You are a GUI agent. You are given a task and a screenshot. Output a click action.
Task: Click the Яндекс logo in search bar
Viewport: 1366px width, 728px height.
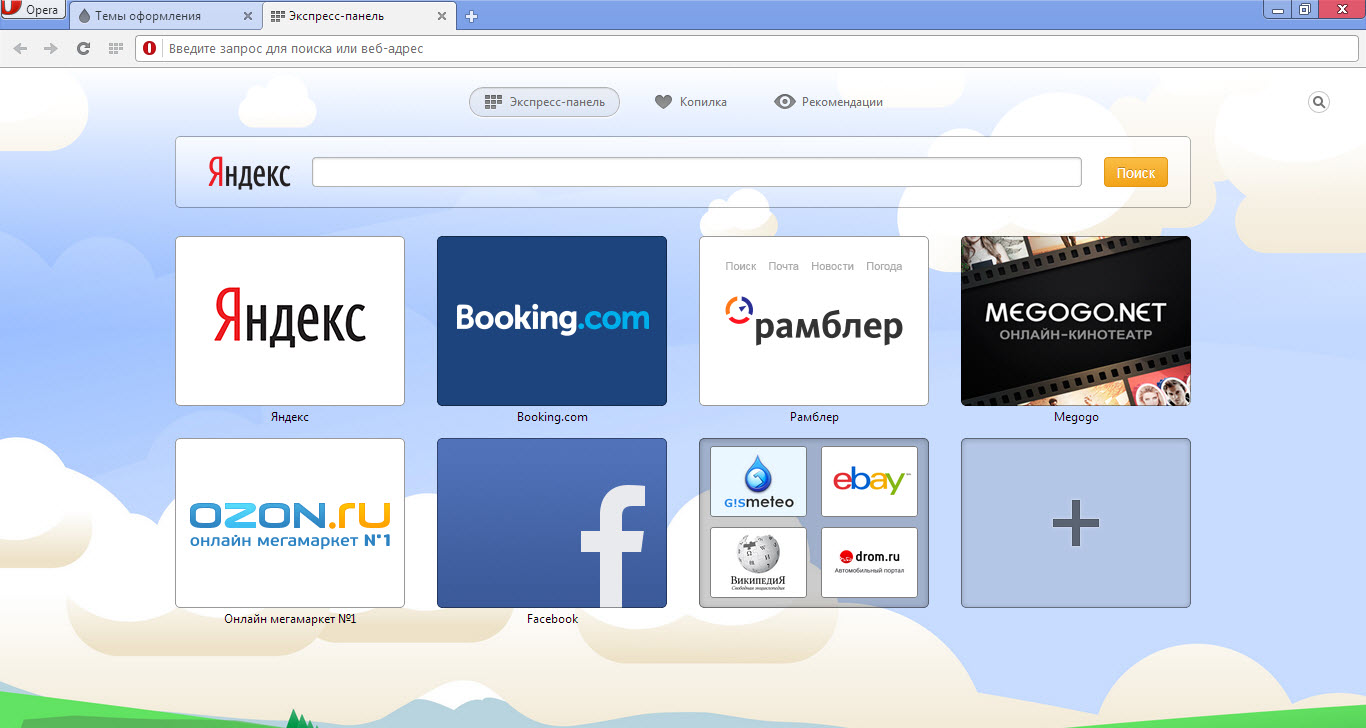click(x=249, y=172)
